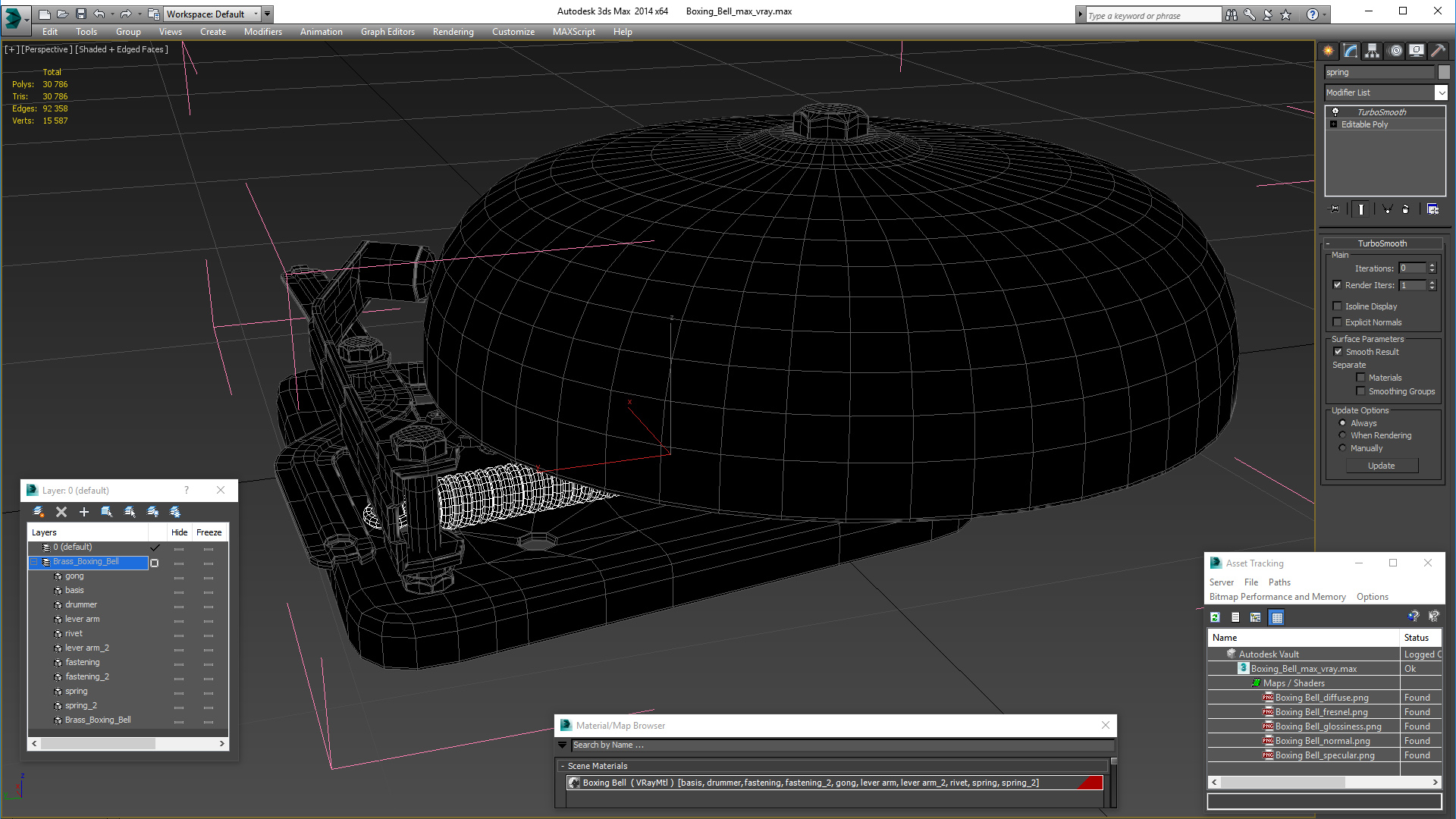
Task: Select the When Rendering radio option
Action: pos(1343,435)
